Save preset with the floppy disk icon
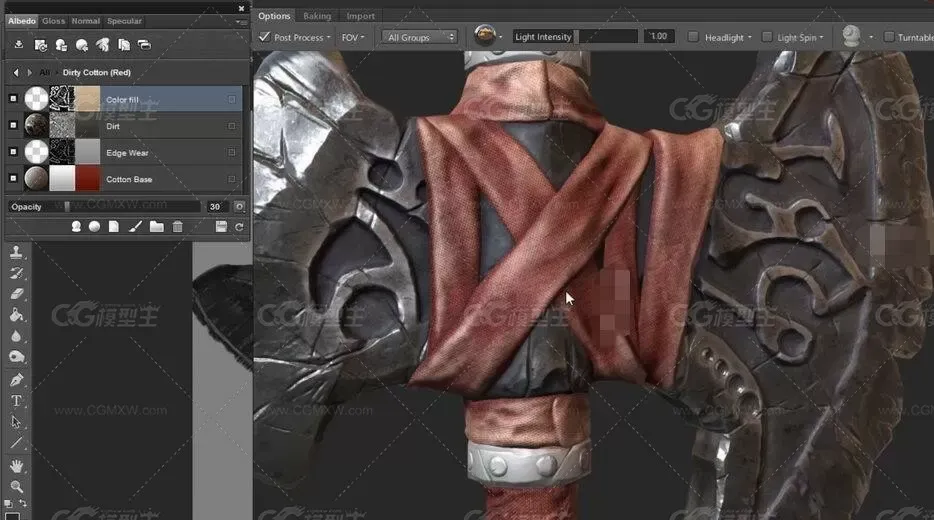 click(221, 226)
